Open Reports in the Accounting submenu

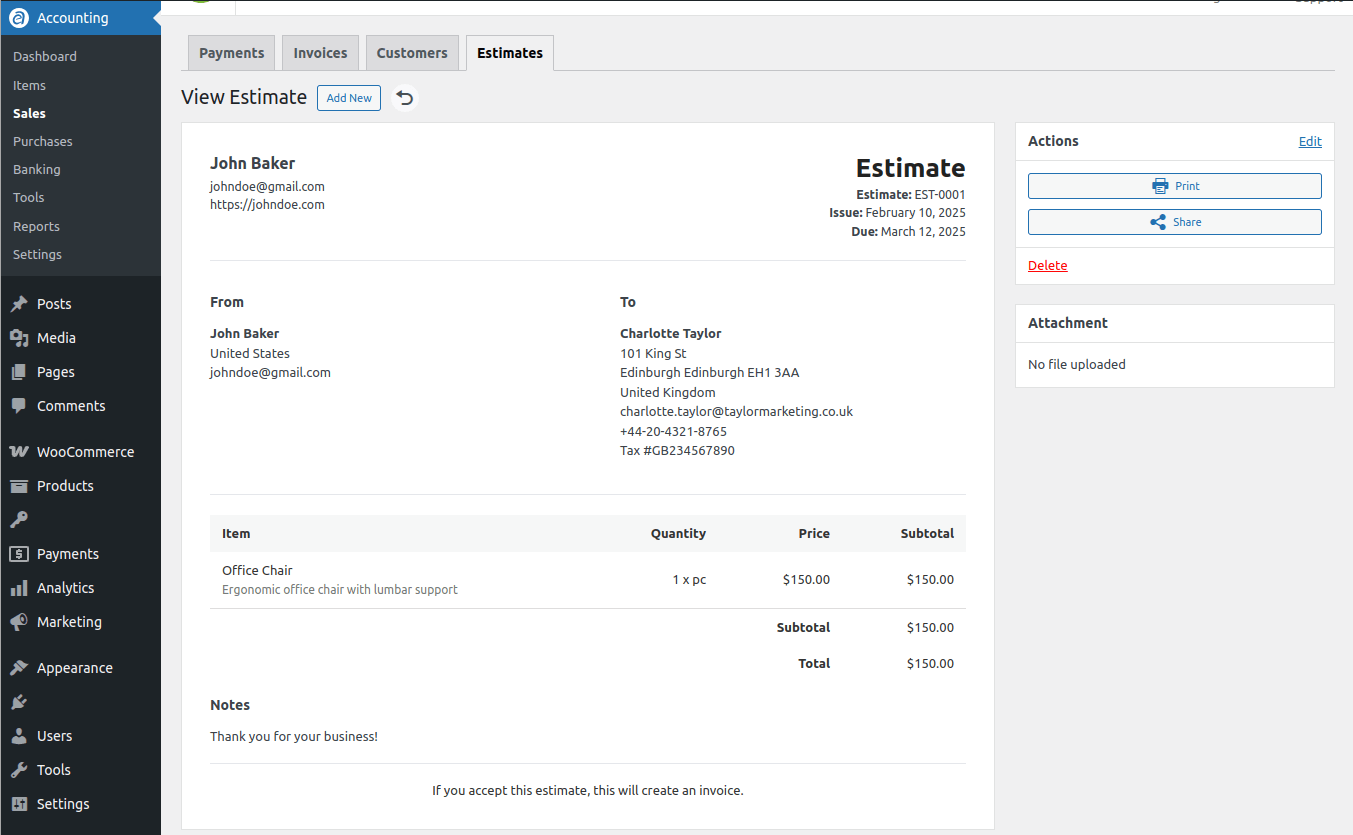tap(37, 227)
